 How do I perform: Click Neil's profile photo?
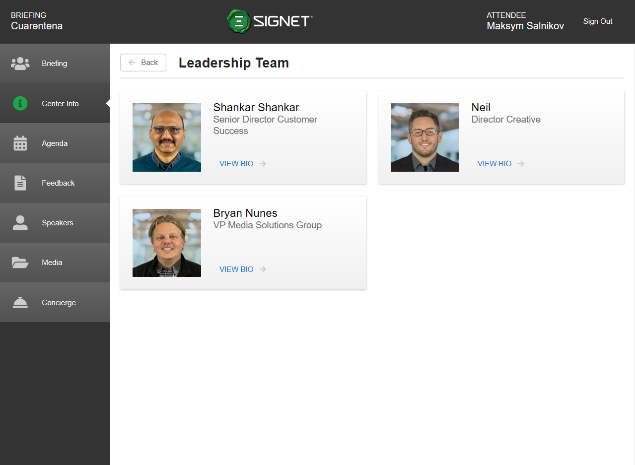[x=424, y=137]
